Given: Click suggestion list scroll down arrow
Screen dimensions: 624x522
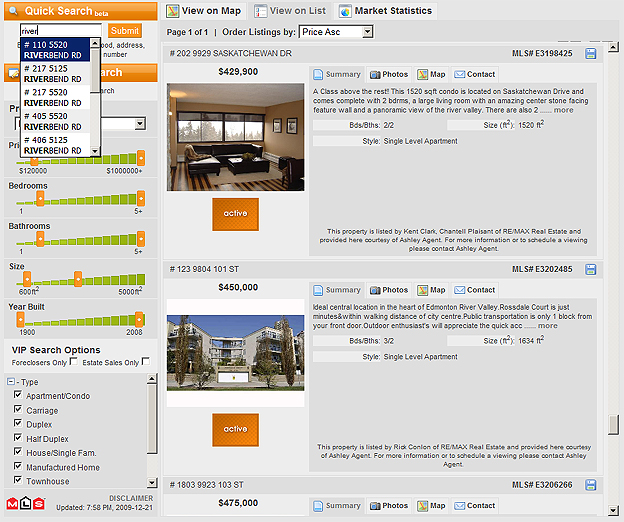Looking at the screenshot, I should 95,151.
